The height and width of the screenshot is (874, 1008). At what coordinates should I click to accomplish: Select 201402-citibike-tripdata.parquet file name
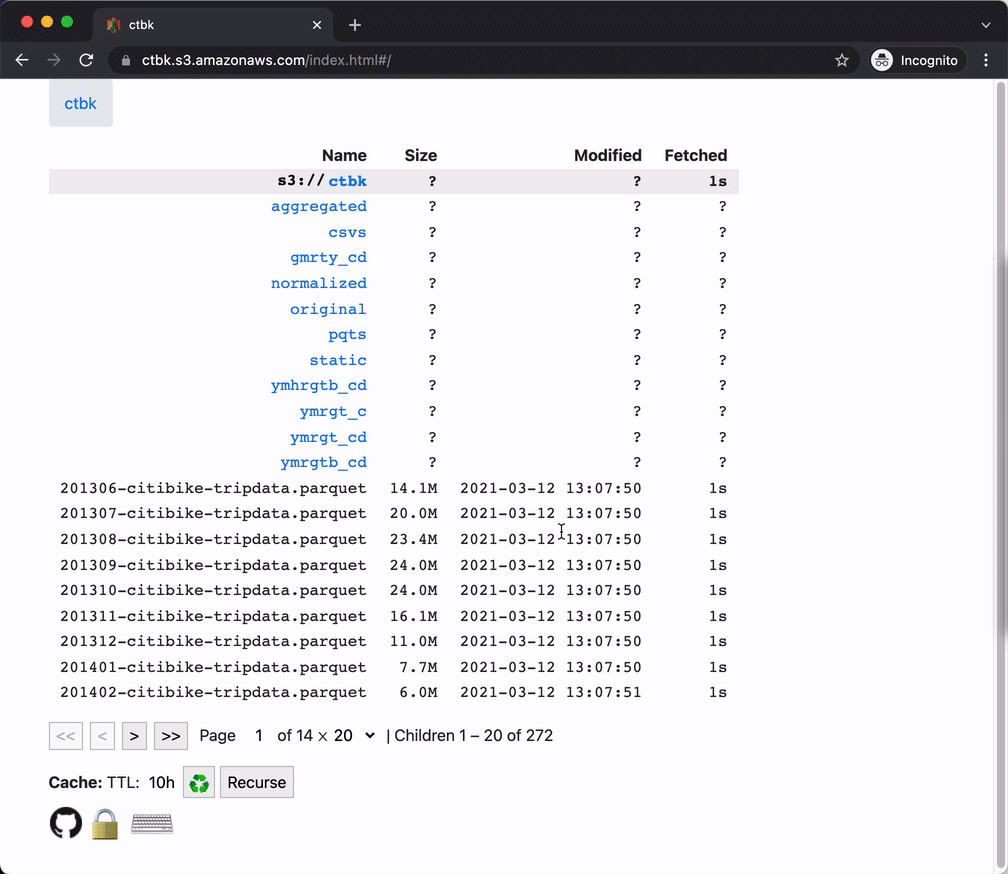213,692
